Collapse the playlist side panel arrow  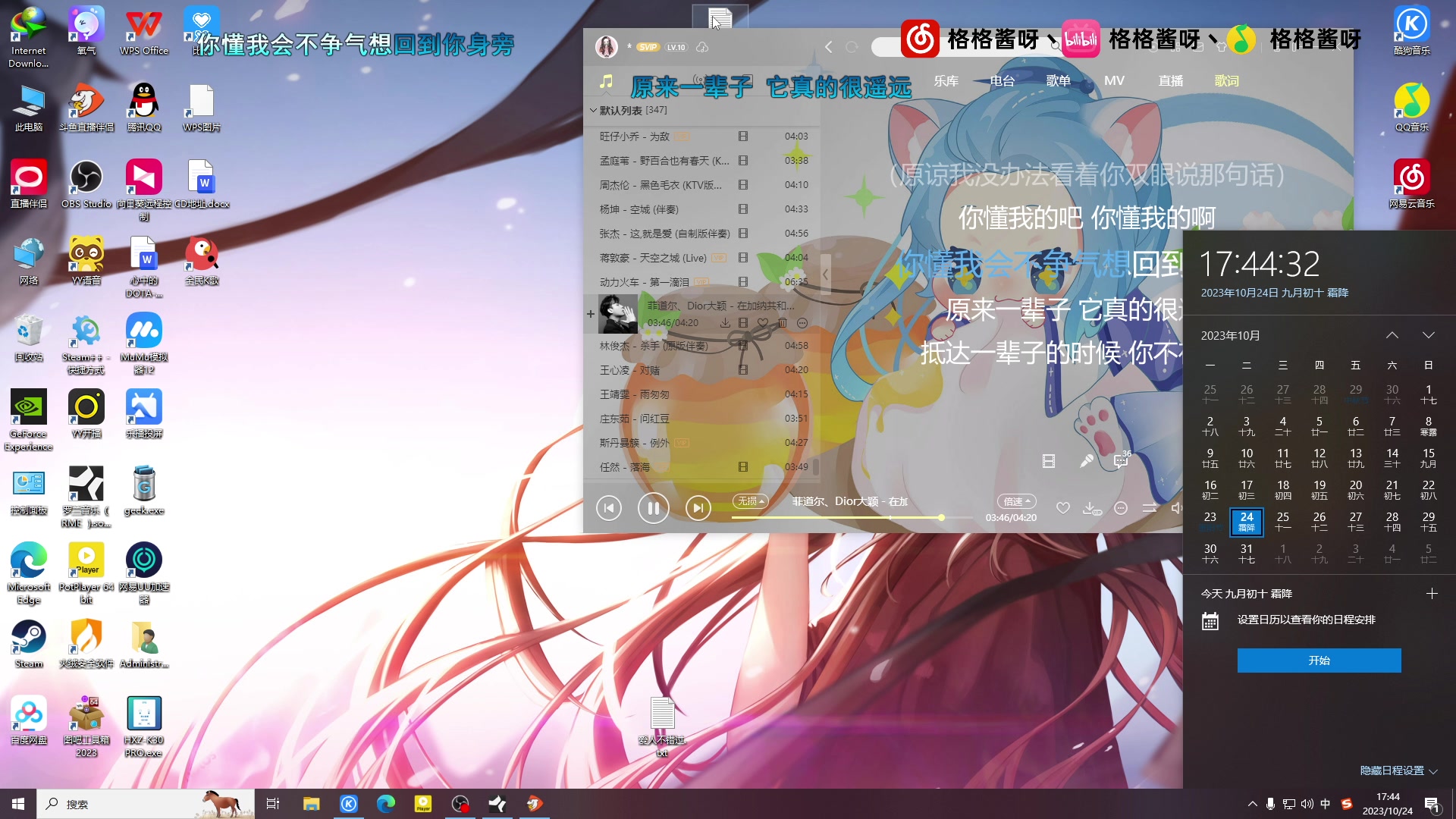click(x=825, y=274)
